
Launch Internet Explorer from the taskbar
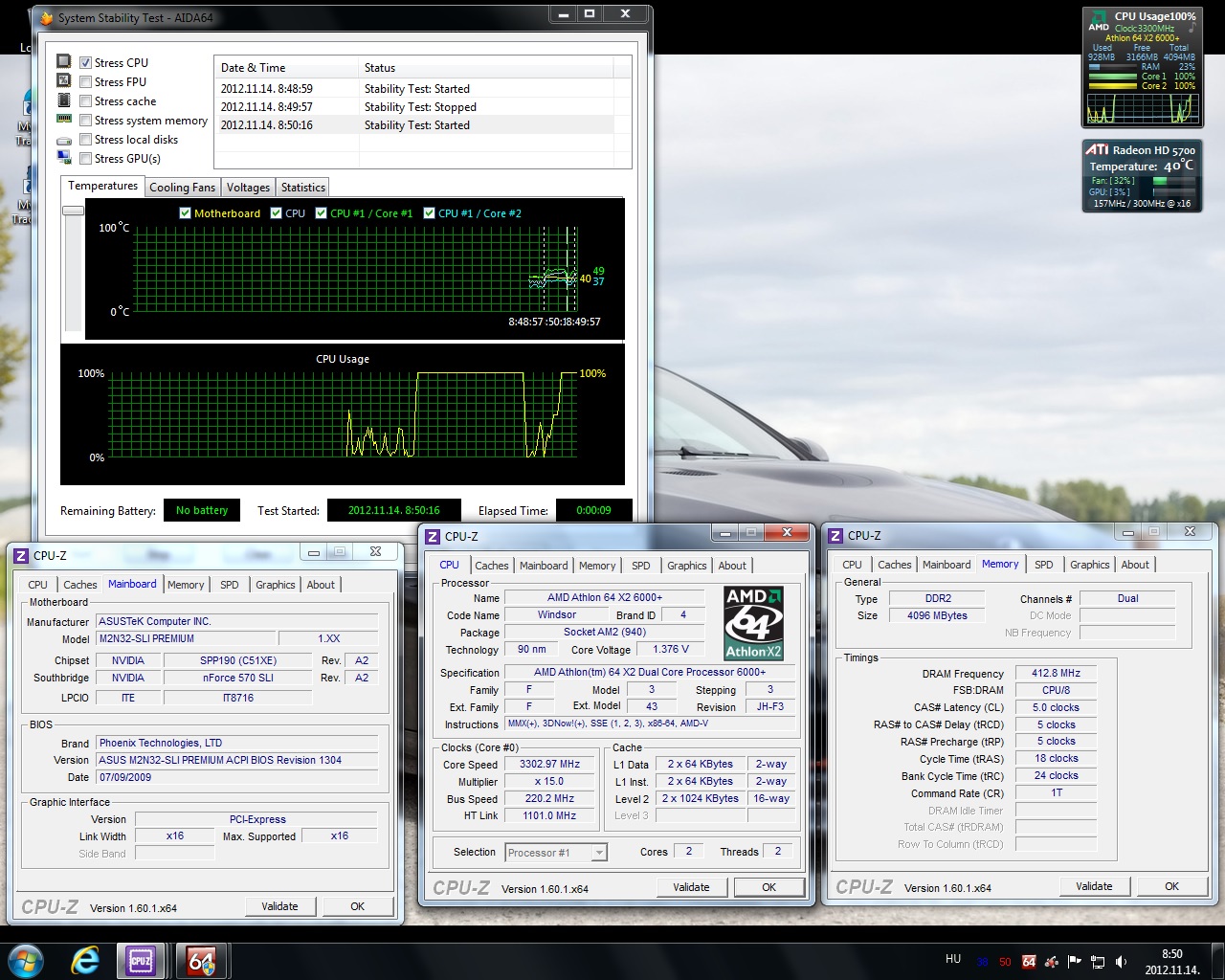(x=86, y=960)
